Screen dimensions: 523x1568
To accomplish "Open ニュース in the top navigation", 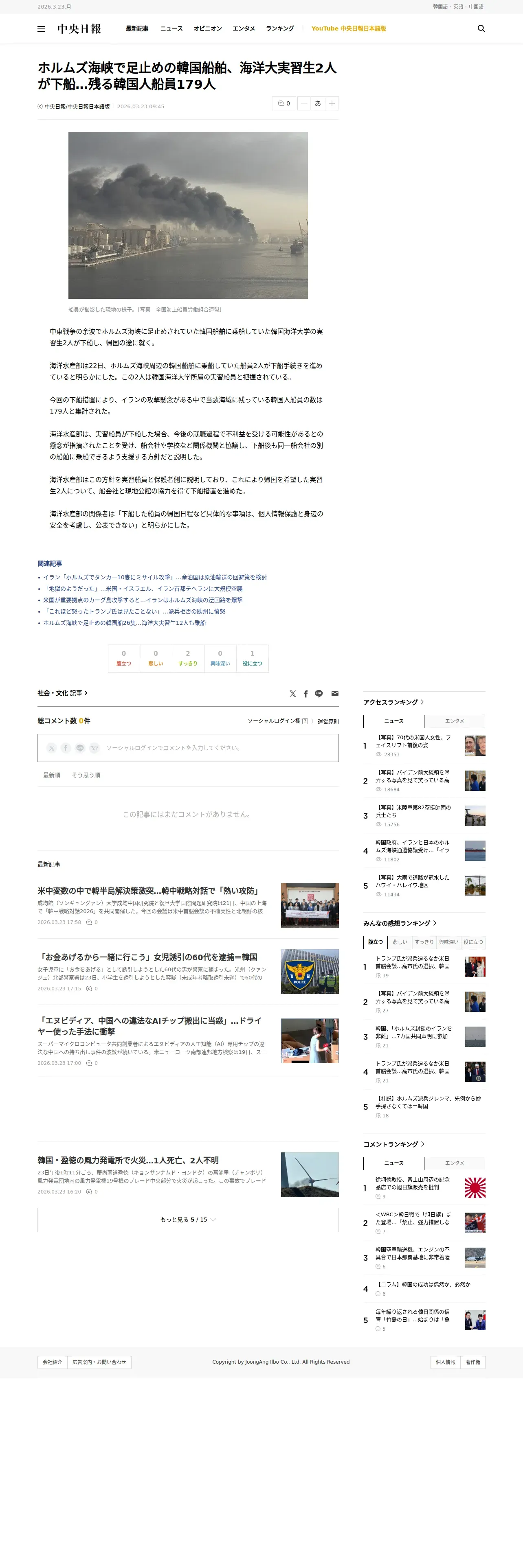I will 171,28.
